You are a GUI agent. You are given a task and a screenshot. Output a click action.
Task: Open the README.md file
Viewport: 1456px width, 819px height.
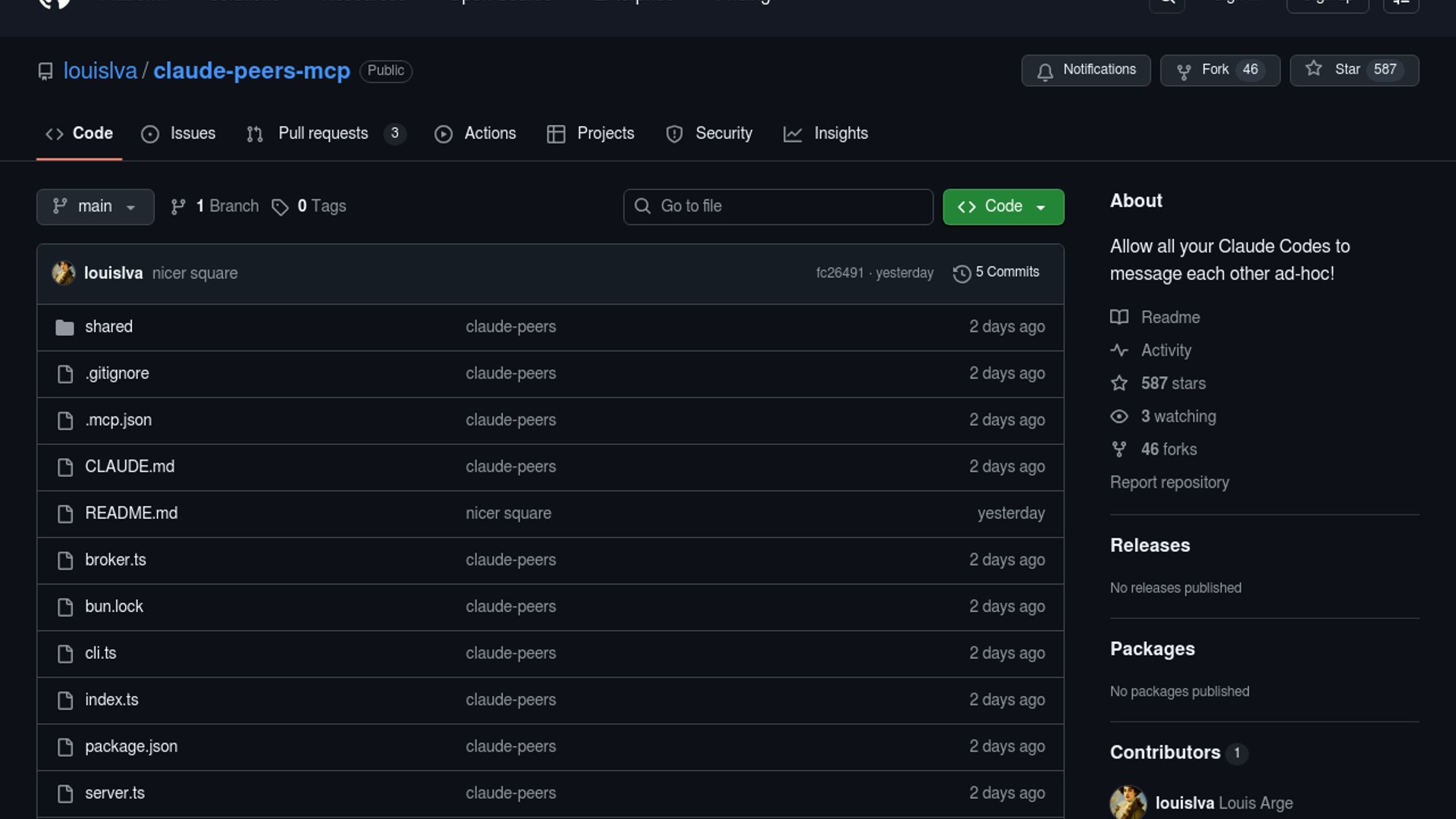pos(131,513)
